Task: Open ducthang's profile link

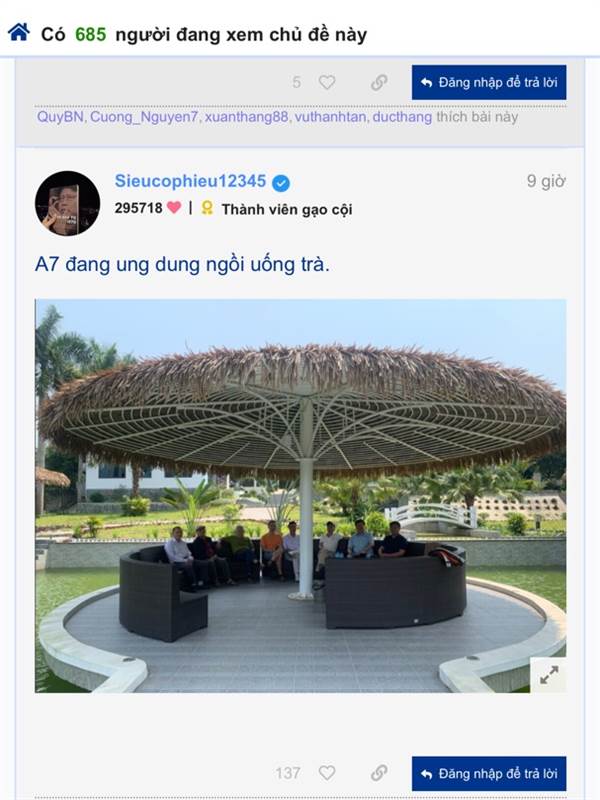Action: tap(402, 117)
